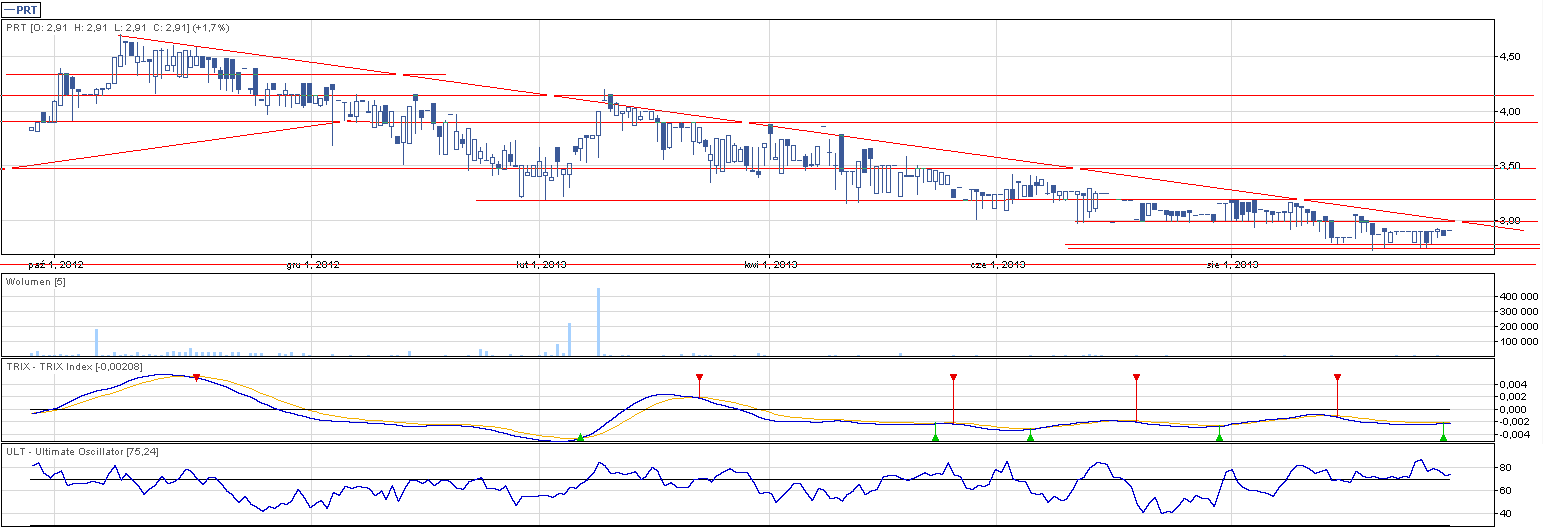Click the 400 000 volume axis value
1543x529 pixels.
coord(1517,297)
